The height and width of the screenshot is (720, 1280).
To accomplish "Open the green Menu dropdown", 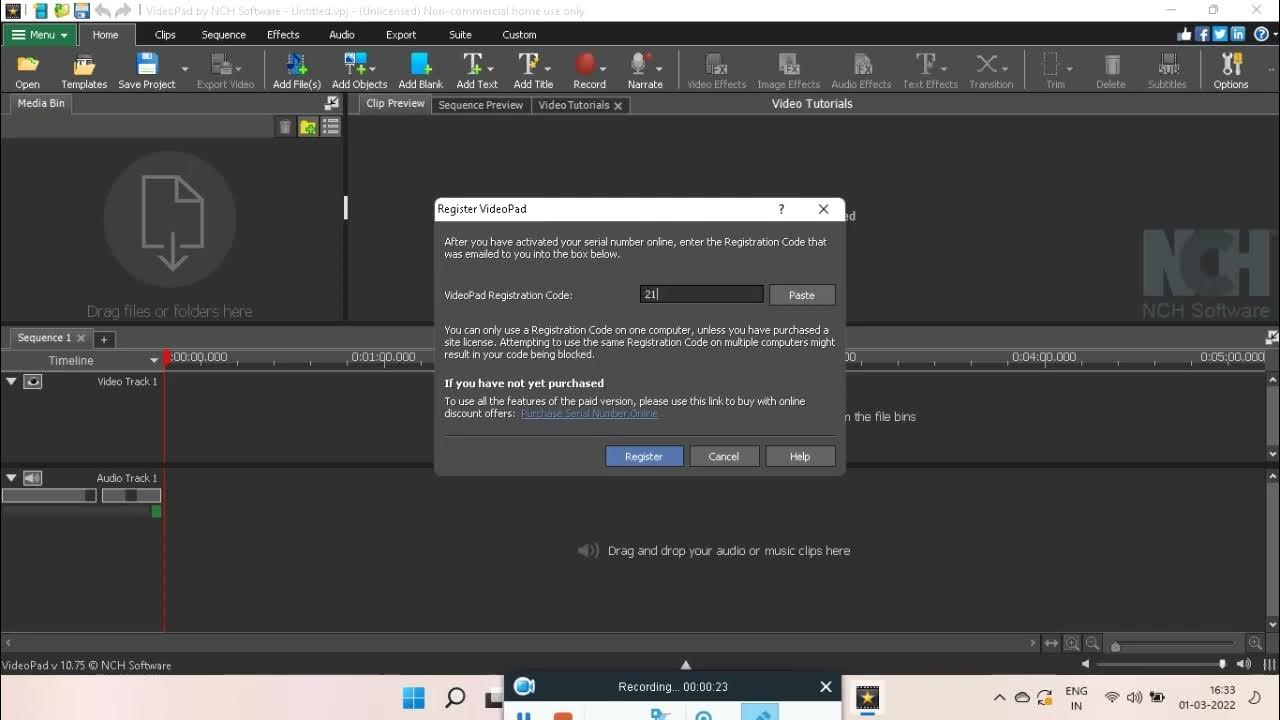I will click(40, 34).
